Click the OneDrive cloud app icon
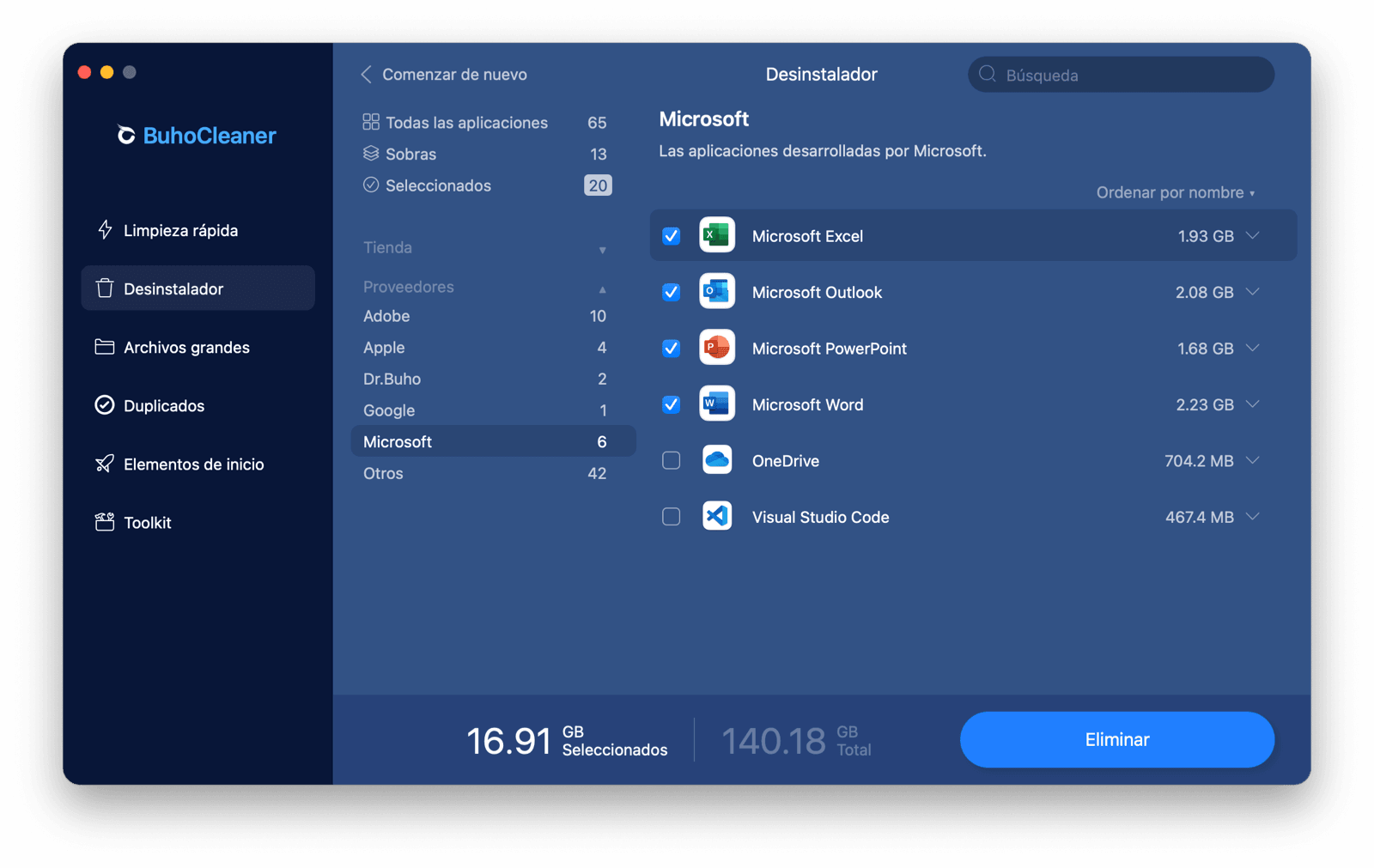 point(717,460)
